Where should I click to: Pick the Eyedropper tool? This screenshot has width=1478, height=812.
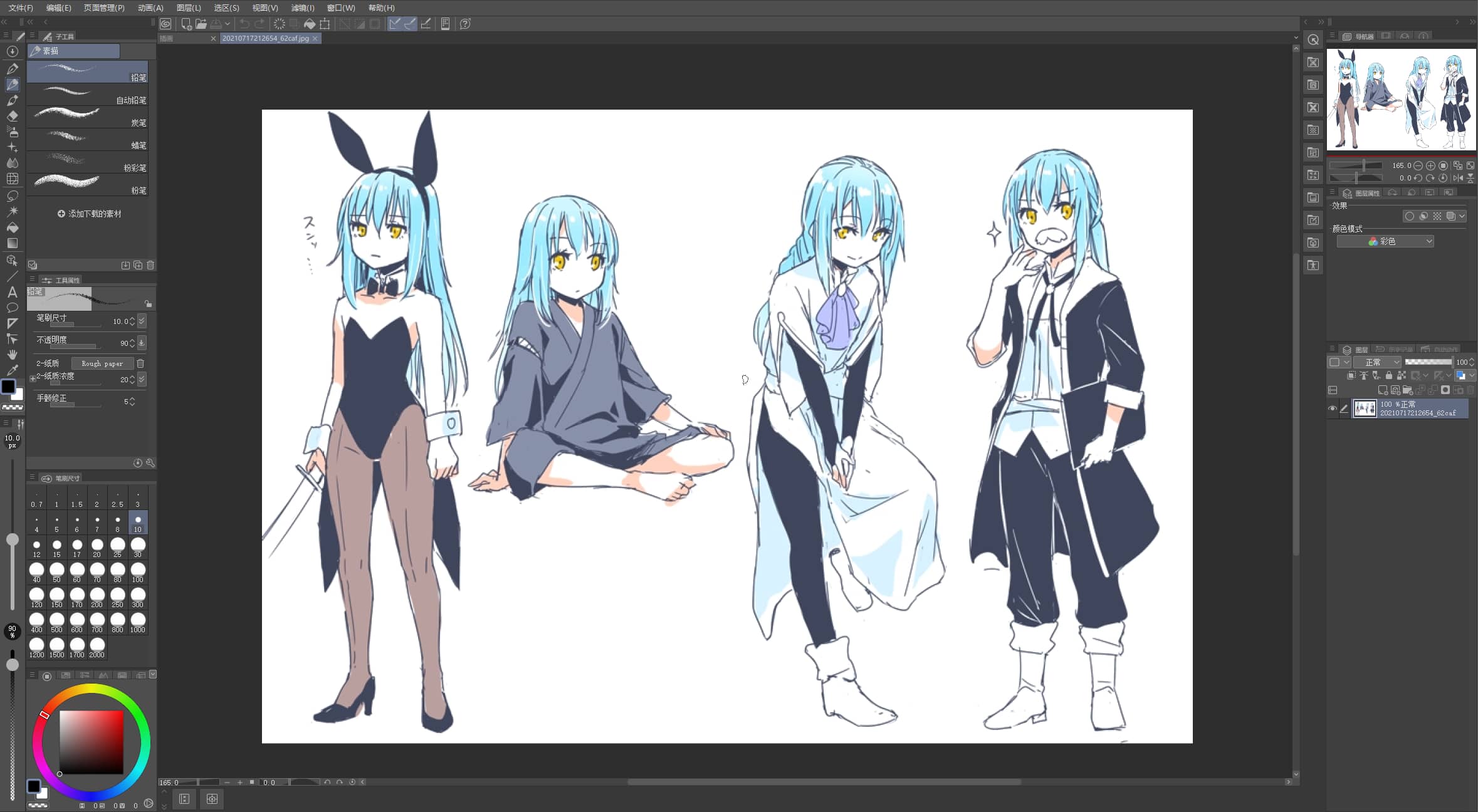click(12, 370)
